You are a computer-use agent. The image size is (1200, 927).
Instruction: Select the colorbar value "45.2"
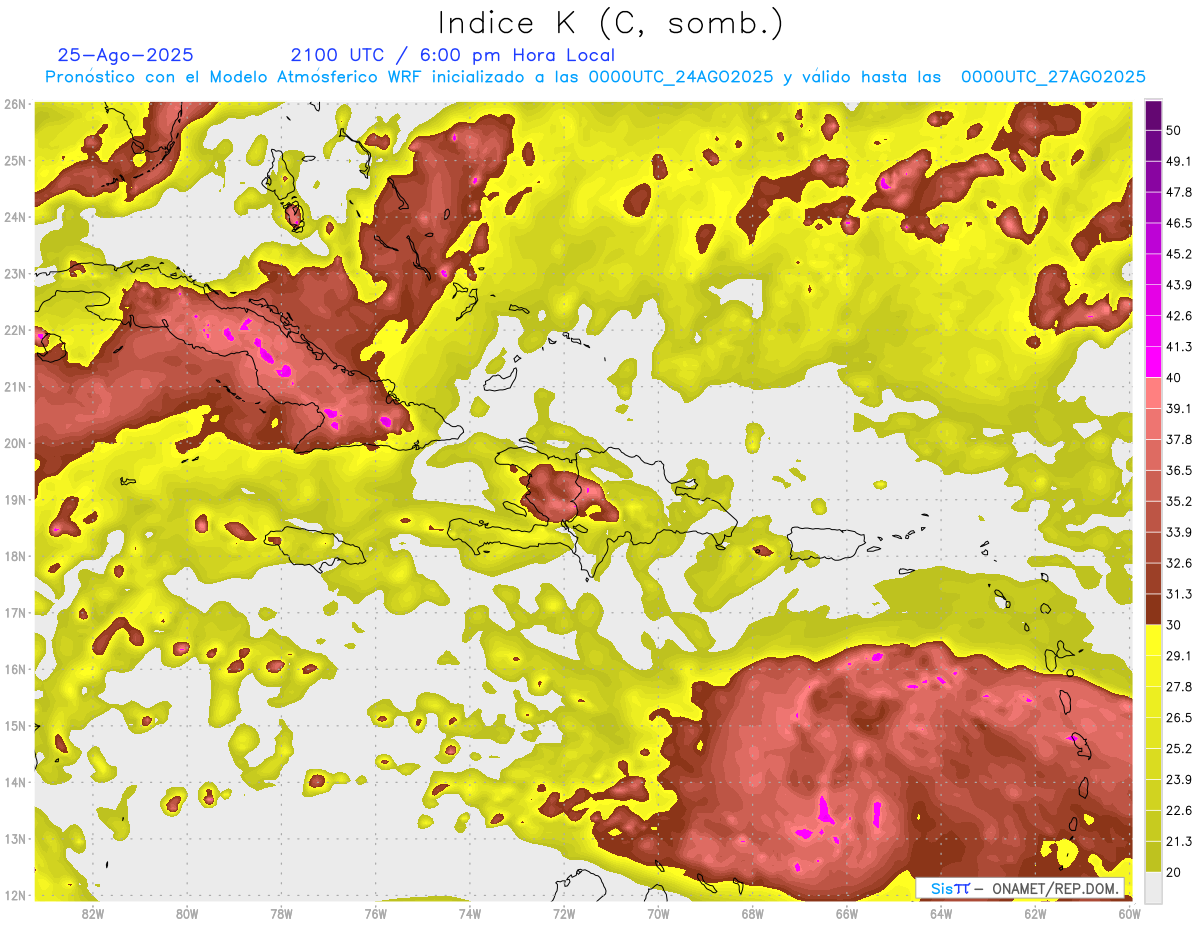coord(1178,254)
